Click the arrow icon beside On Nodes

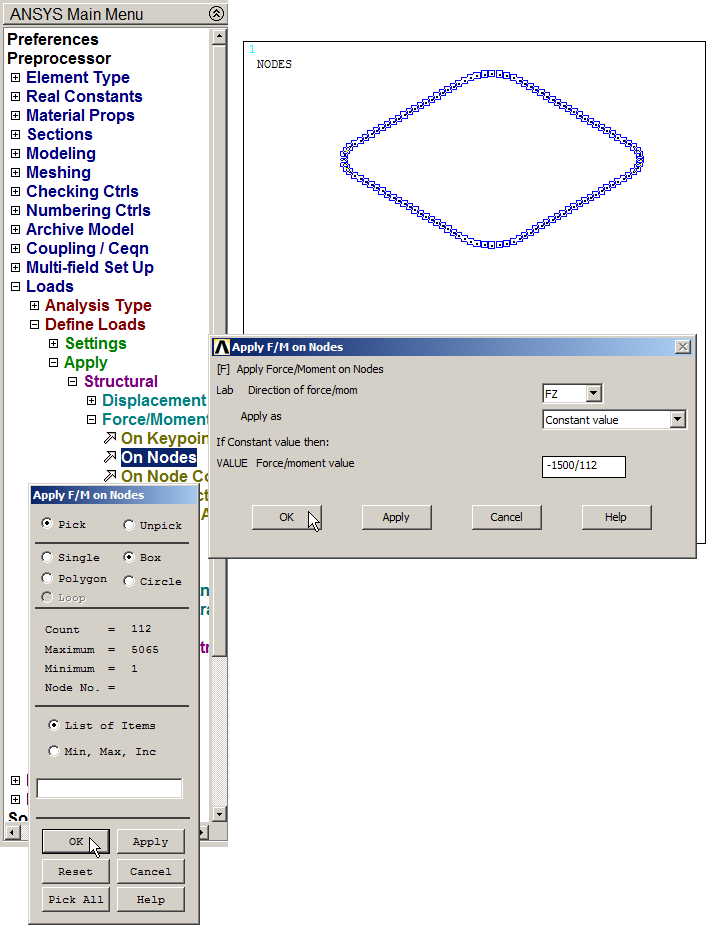pos(110,457)
